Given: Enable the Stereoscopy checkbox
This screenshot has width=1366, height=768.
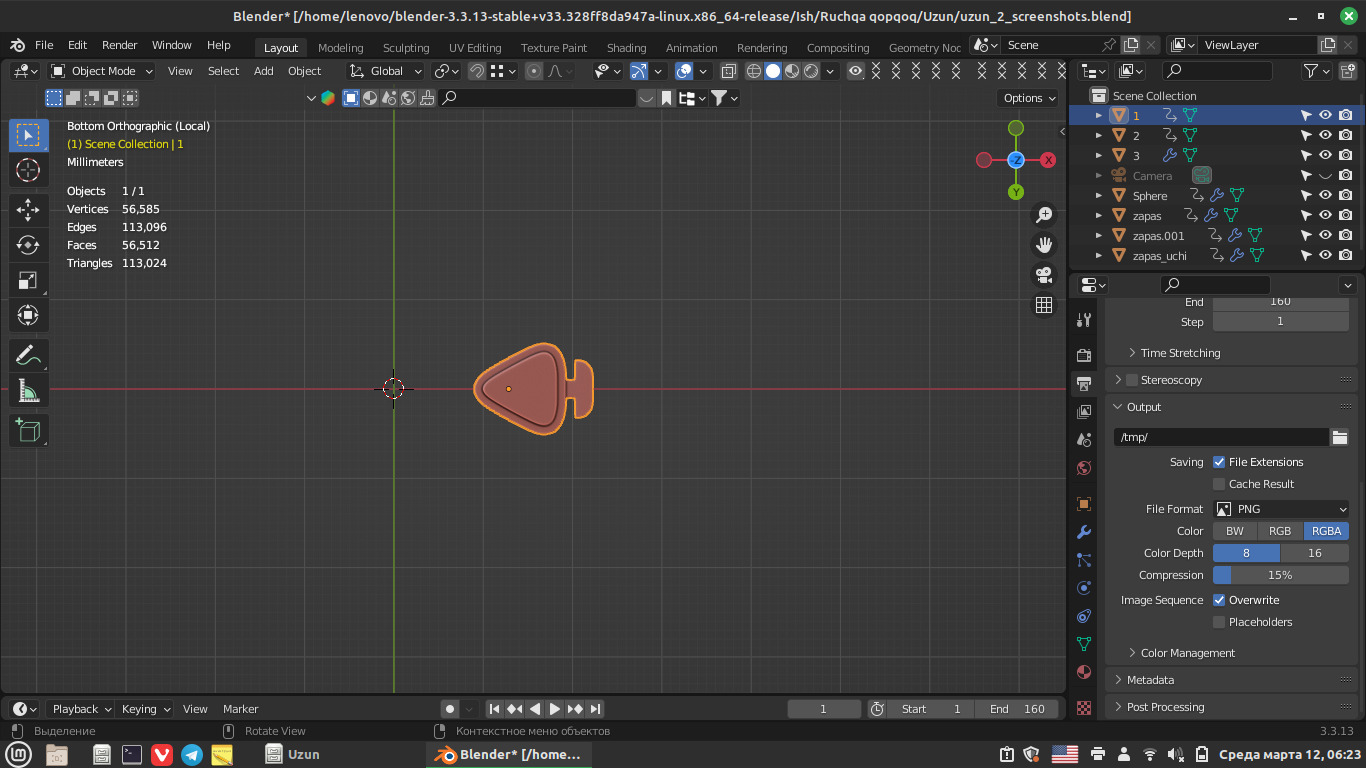Looking at the screenshot, I should point(1132,380).
